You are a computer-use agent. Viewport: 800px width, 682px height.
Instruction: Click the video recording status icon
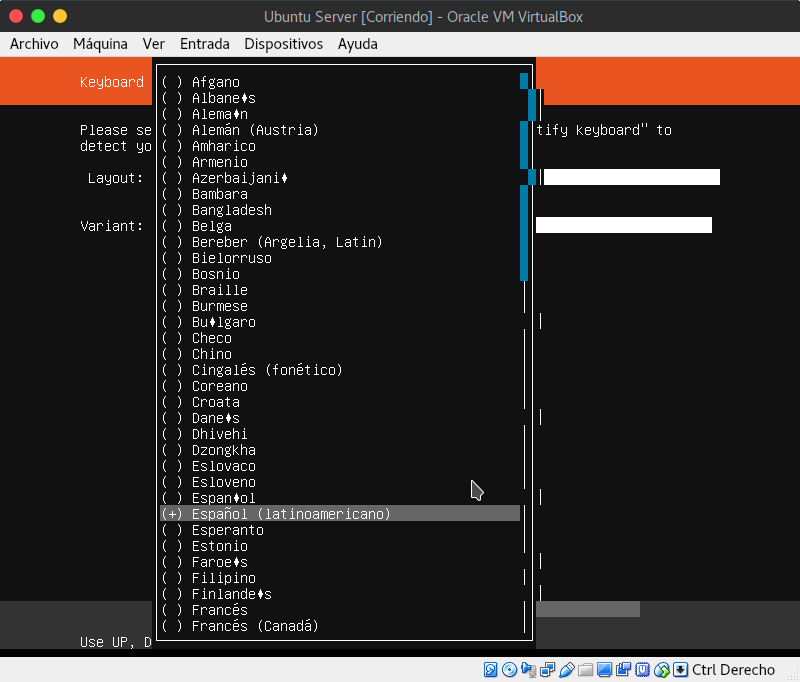[624, 670]
